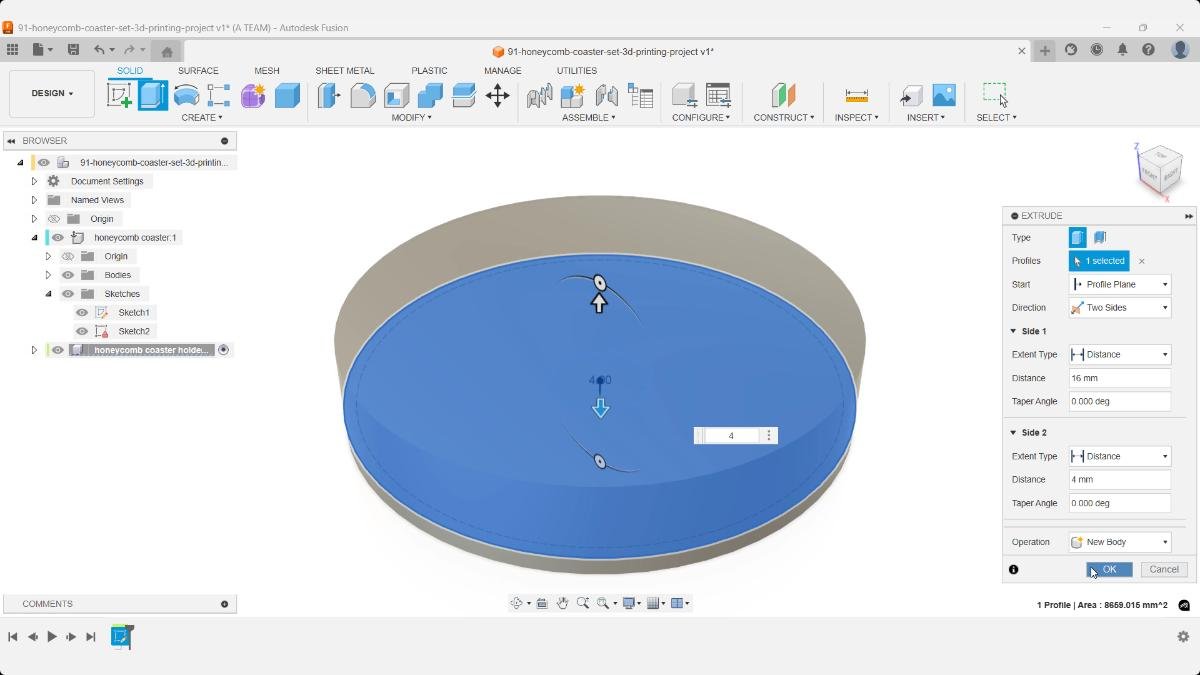The width and height of the screenshot is (1200, 675).
Task: Open the MODIFY menu label
Action: [411, 117]
